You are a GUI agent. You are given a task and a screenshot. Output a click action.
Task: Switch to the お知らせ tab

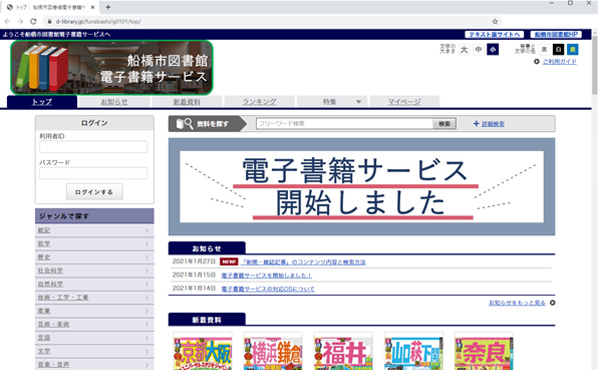(x=114, y=102)
